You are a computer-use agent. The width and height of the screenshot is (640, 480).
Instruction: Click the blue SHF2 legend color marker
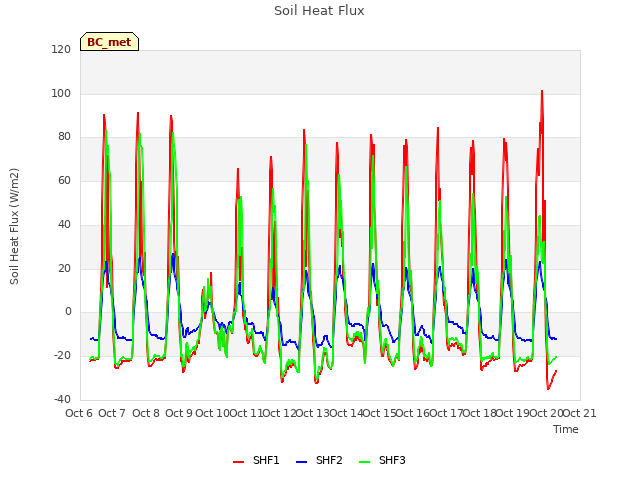tap(301, 462)
